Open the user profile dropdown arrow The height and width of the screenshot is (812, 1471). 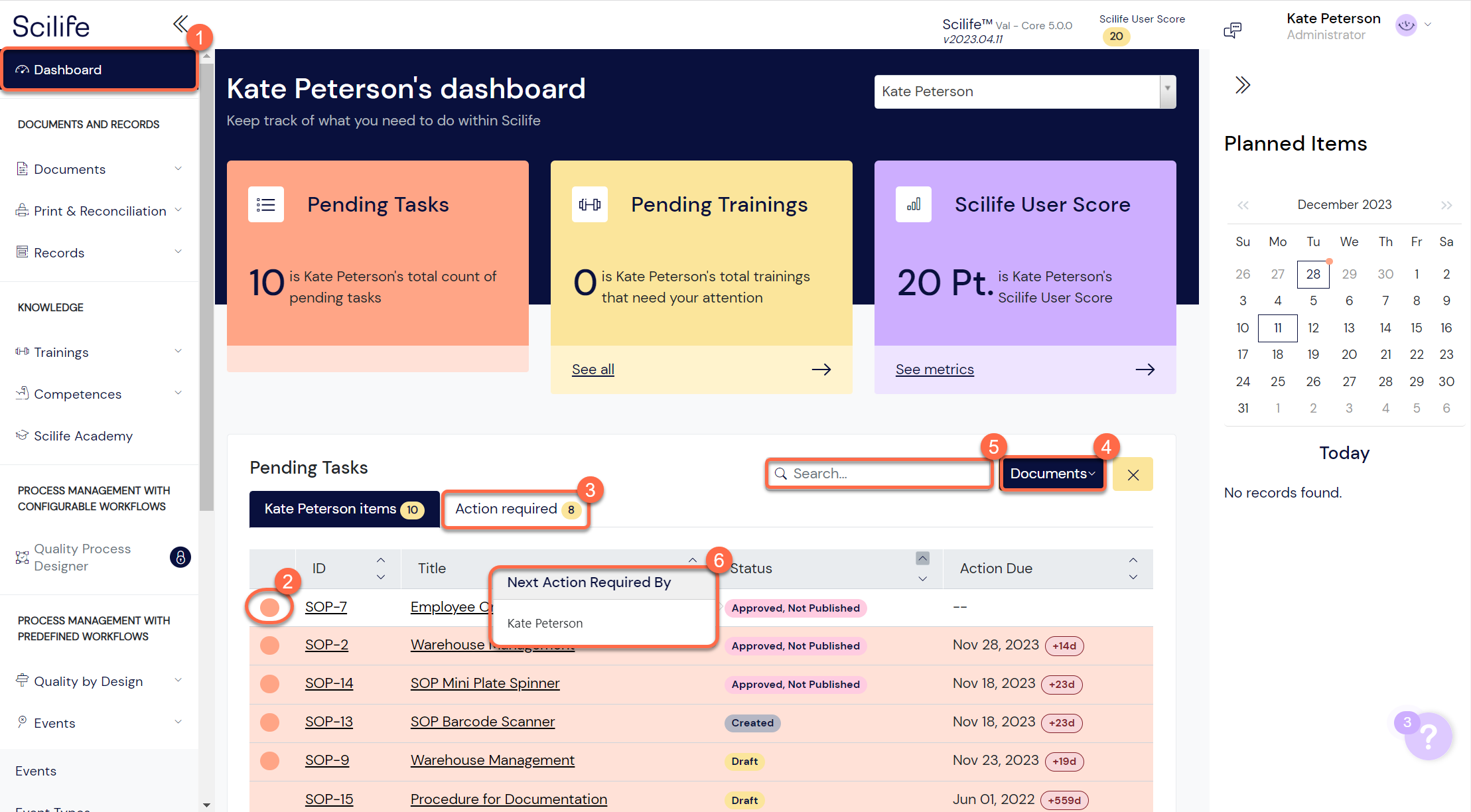click(x=1428, y=25)
